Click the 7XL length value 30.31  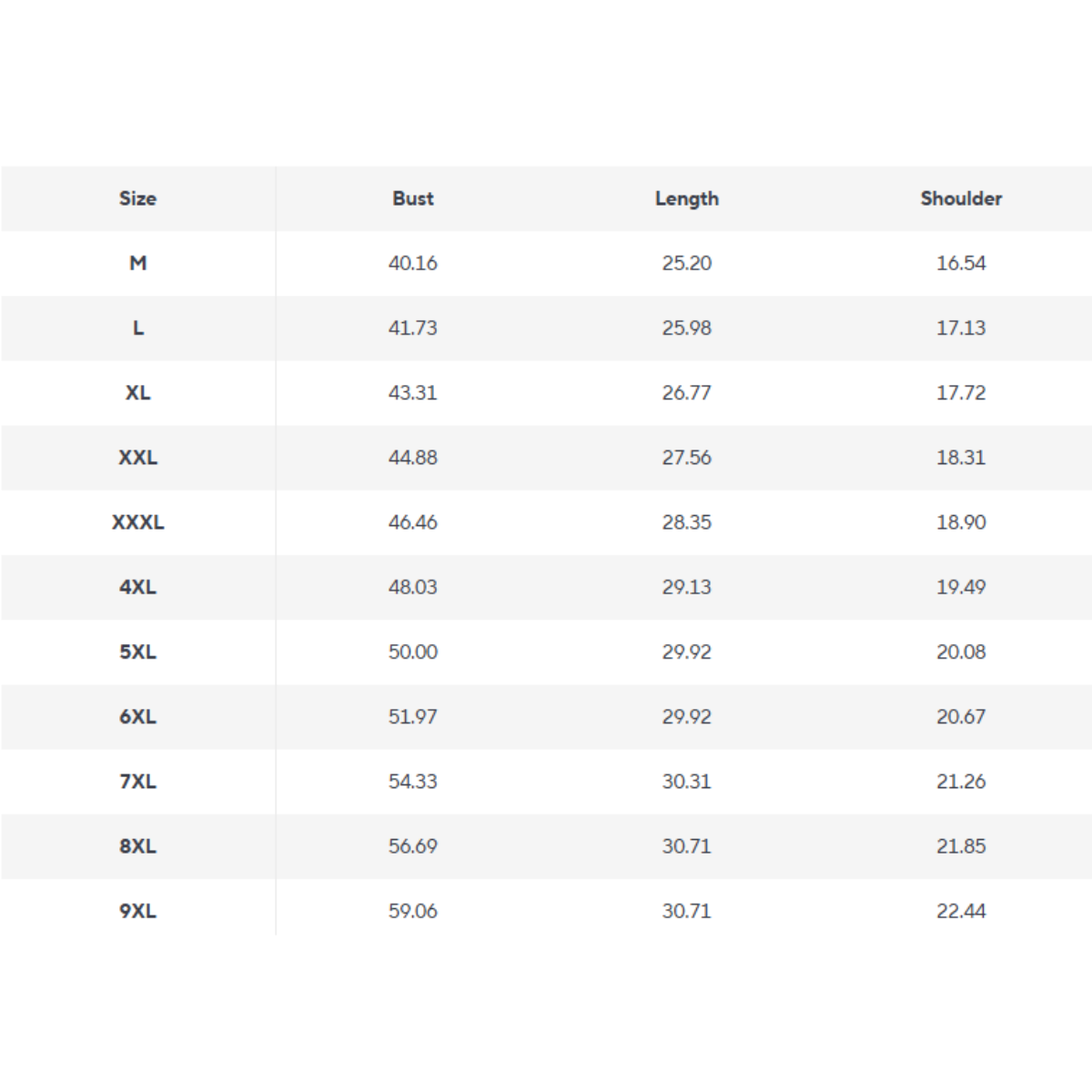click(687, 782)
